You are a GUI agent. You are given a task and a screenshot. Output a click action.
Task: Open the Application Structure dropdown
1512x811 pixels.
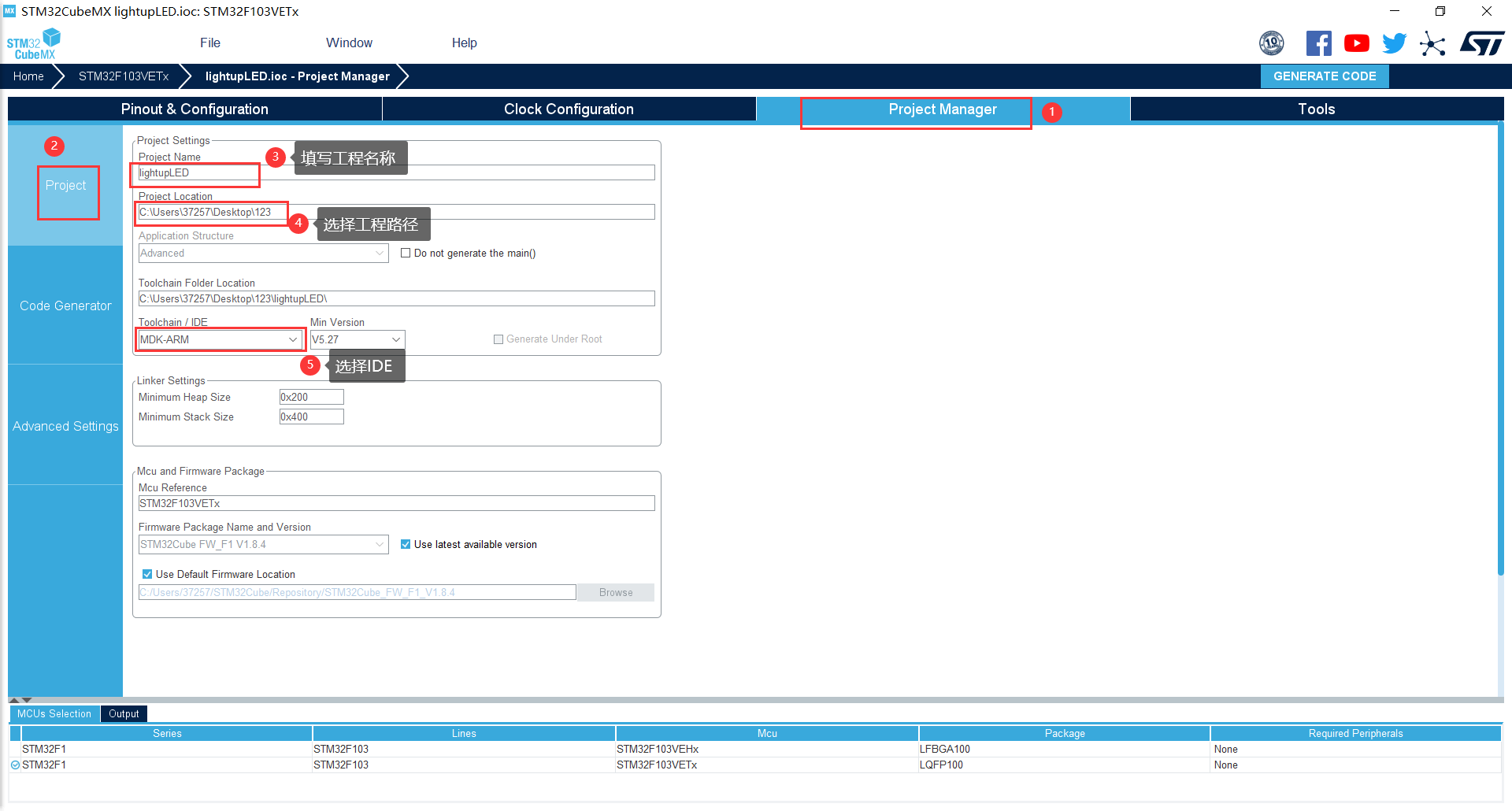pyautogui.click(x=263, y=253)
